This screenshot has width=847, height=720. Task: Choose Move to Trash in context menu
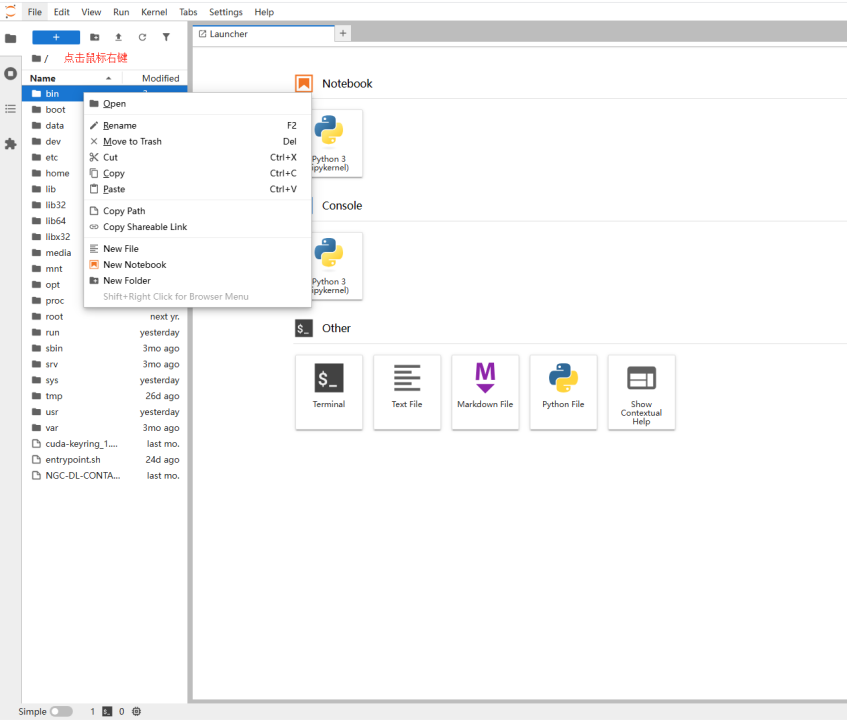click(197, 142)
